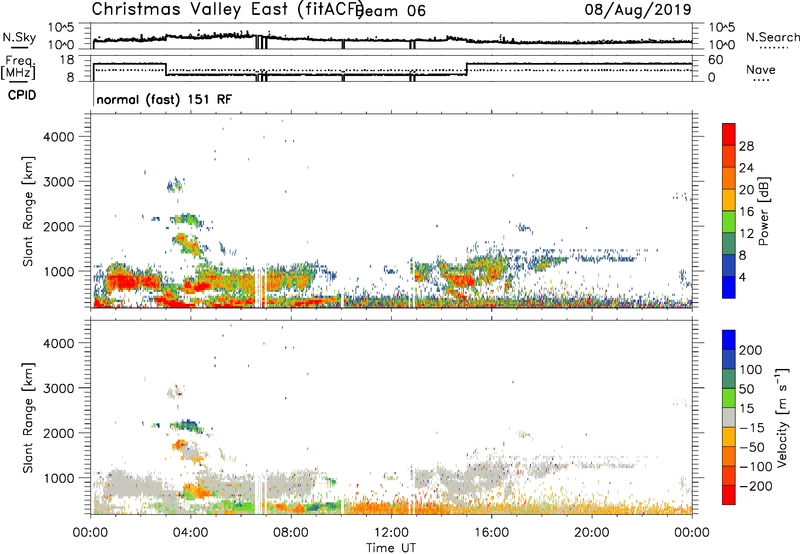Pick the gray -15 to 15 Velocity segment
Viewport: 800px width, 554px height.
pos(729,417)
